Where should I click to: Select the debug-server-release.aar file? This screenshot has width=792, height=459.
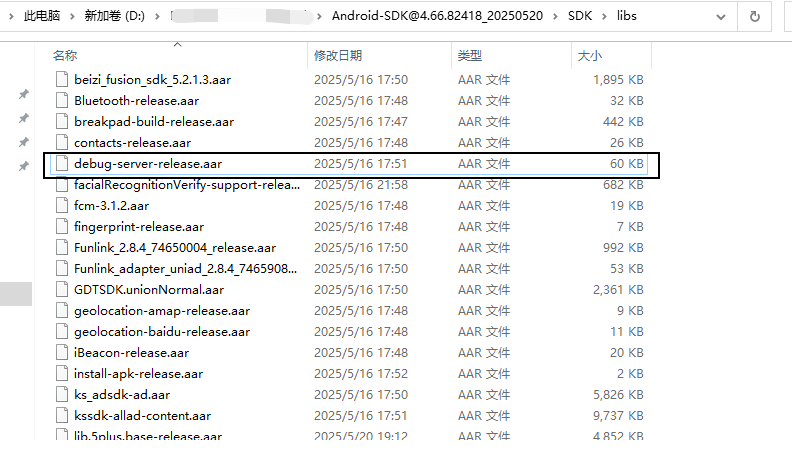(x=147, y=163)
